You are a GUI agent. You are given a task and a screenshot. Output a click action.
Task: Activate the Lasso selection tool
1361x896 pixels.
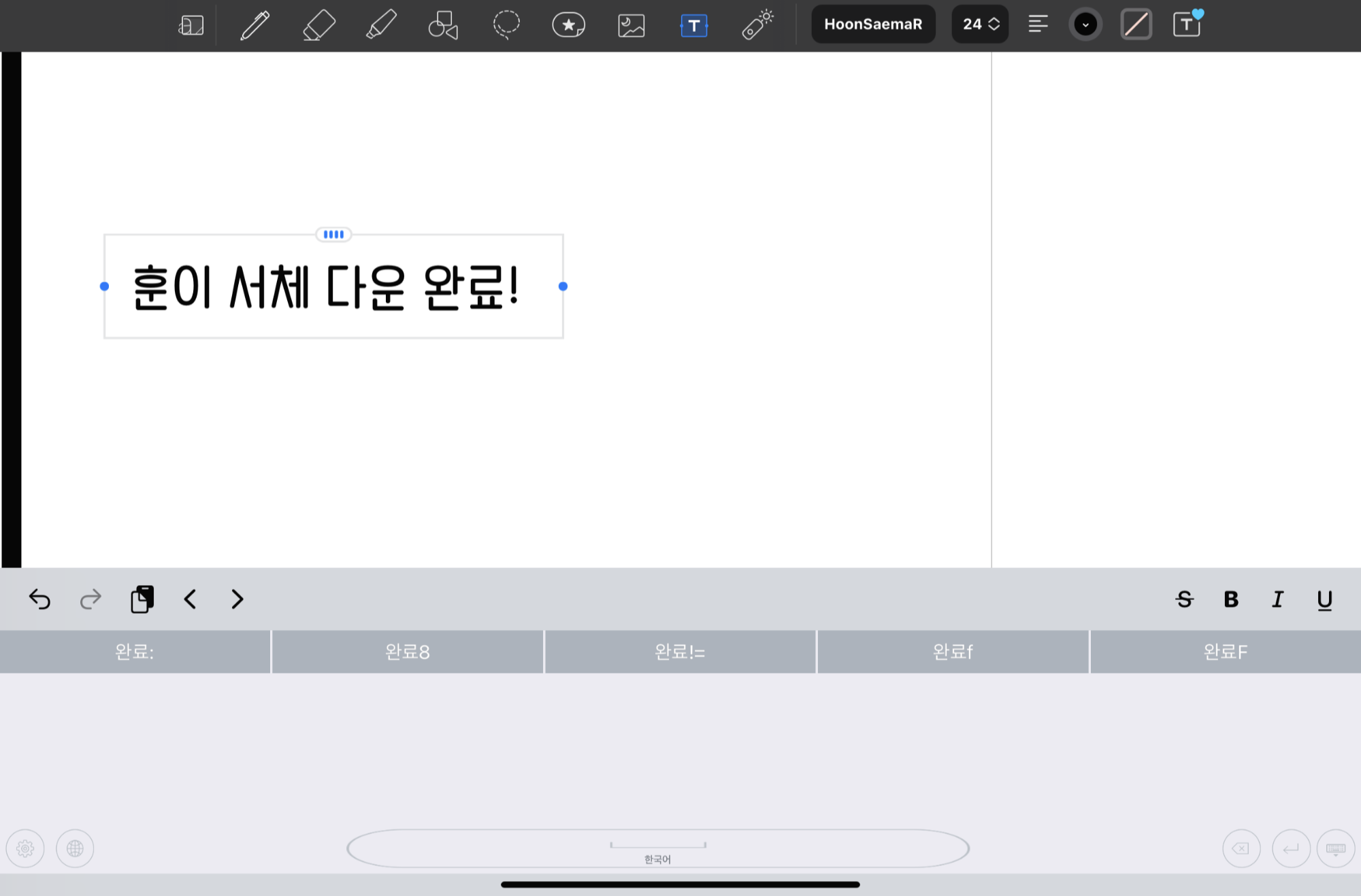pos(506,25)
